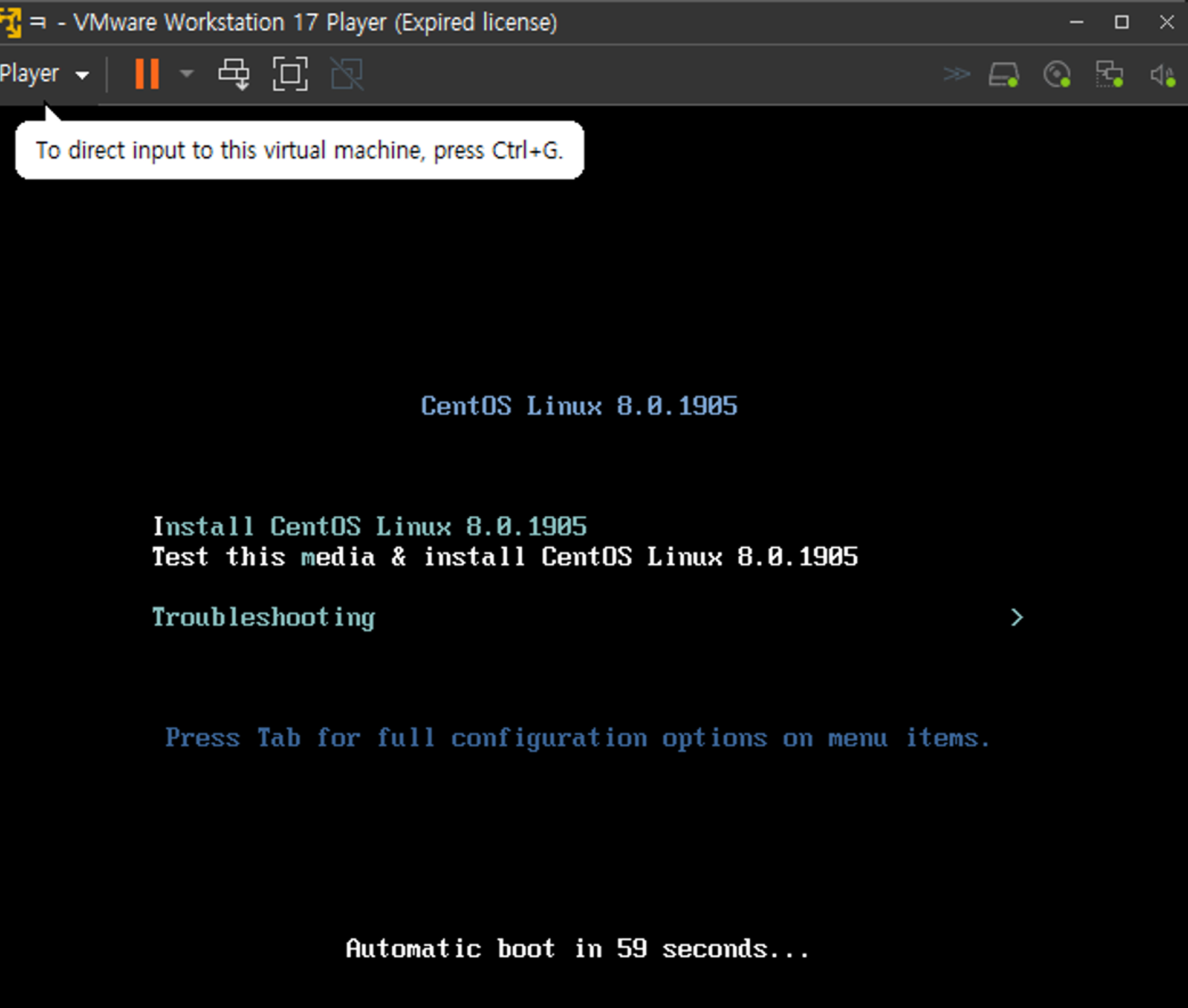Click the sound card device icon
1188x1008 pixels.
point(1162,75)
